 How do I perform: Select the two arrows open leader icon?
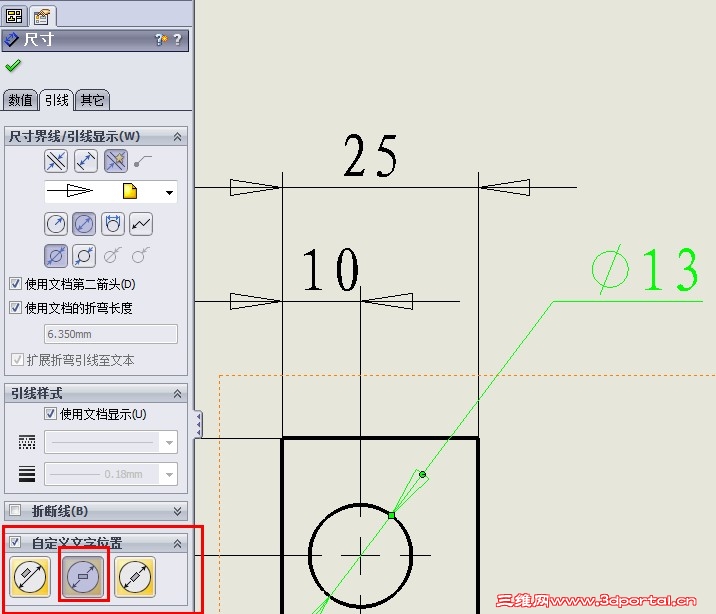click(x=84, y=256)
